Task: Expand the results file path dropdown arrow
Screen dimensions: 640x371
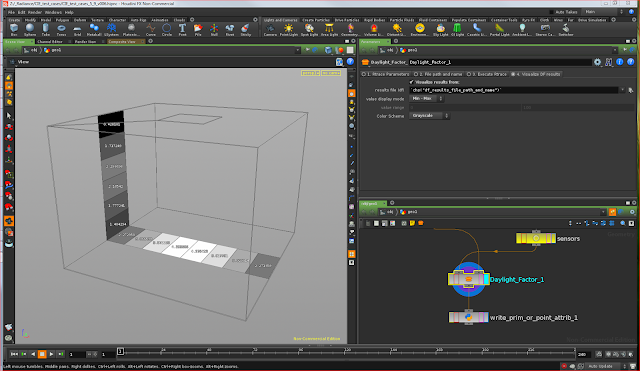Action: [x=622, y=90]
